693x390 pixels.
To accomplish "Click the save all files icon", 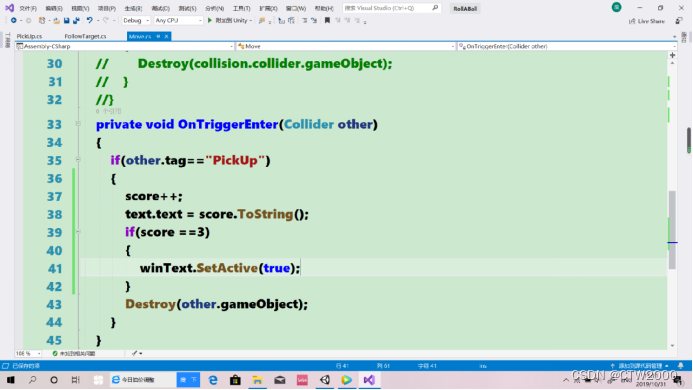I will (76, 20).
